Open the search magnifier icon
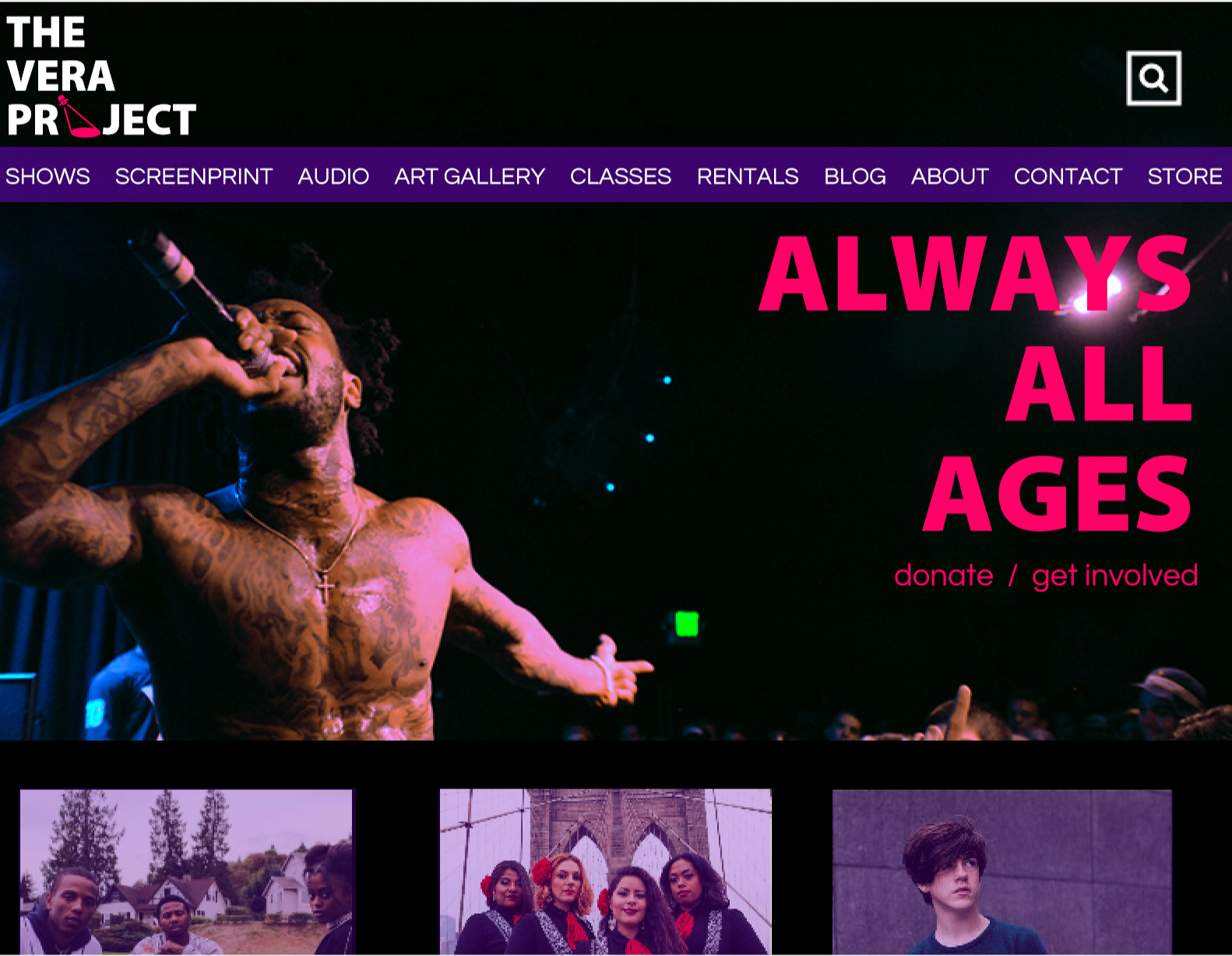 point(1153,78)
